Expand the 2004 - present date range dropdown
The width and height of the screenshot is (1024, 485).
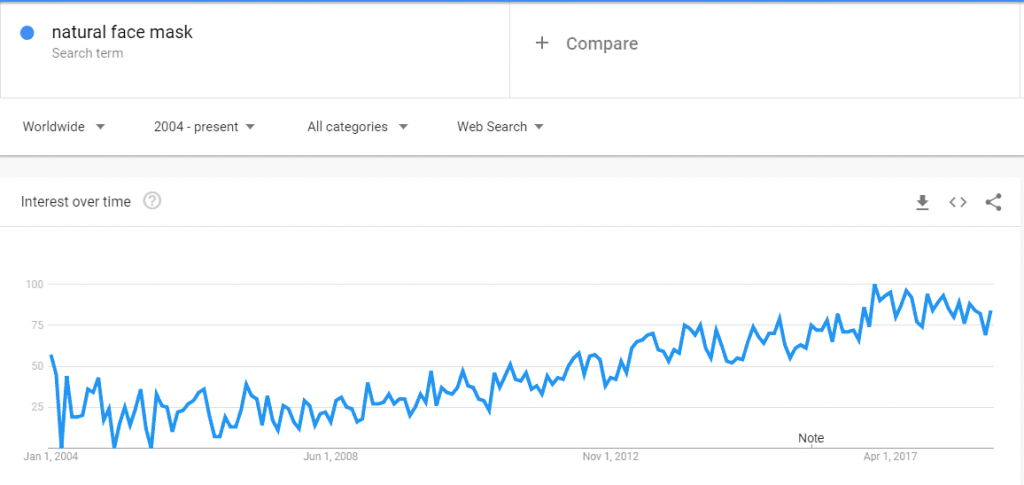click(x=204, y=127)
